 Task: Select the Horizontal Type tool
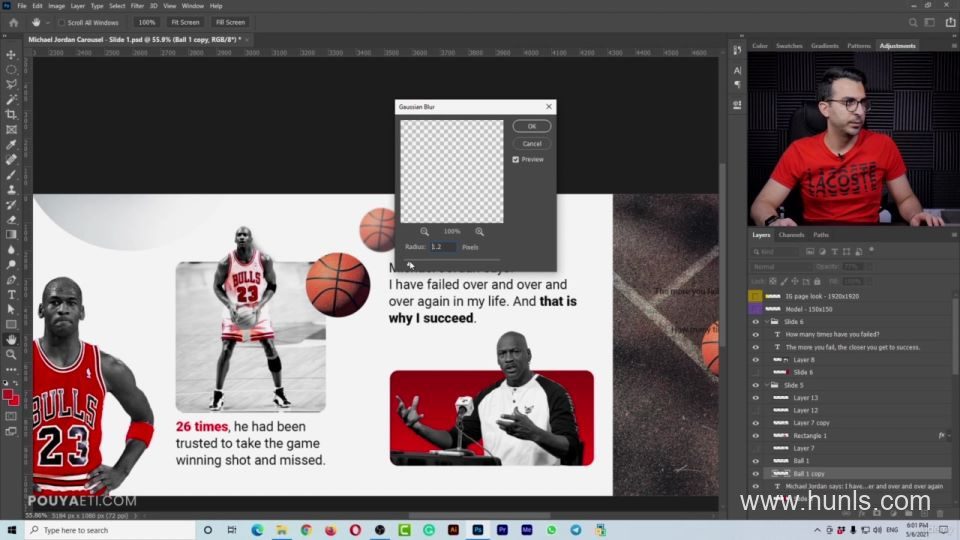[11, 294]
